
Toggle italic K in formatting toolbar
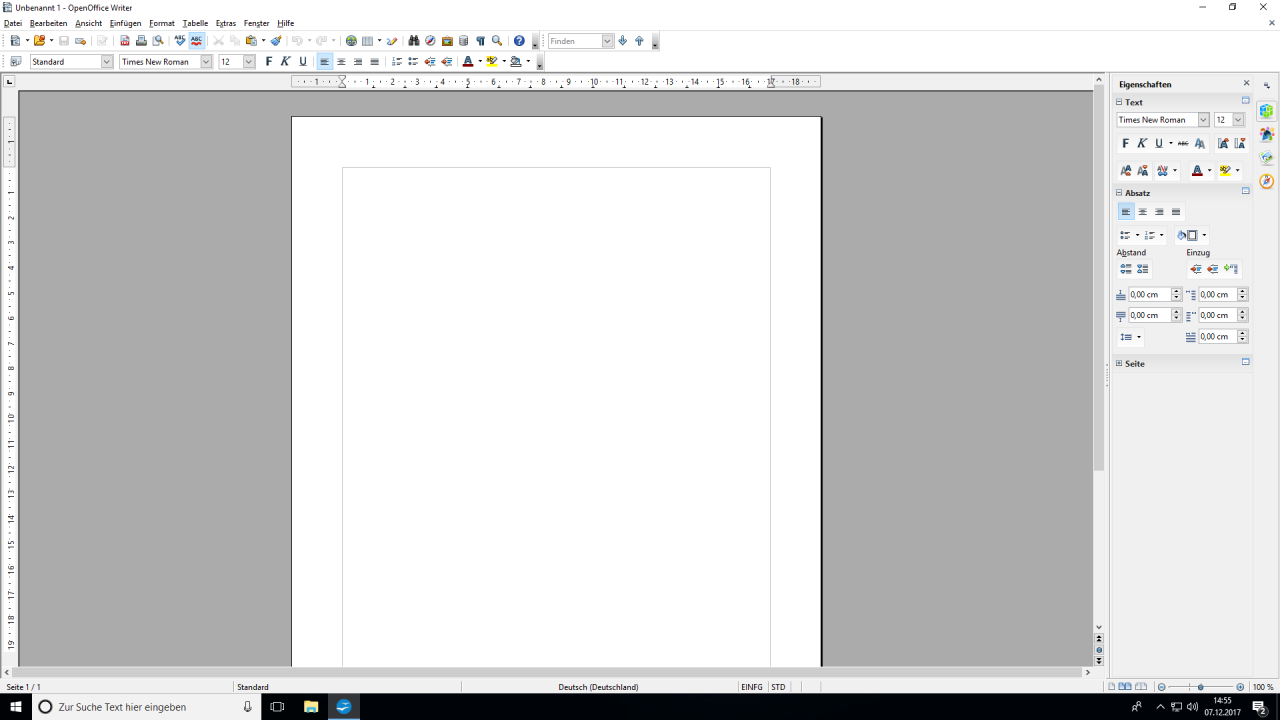click(x=285, y=61)
